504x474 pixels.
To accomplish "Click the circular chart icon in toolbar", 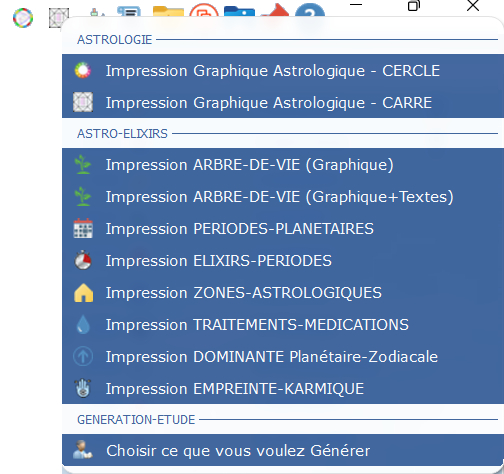I will [23, 18].
